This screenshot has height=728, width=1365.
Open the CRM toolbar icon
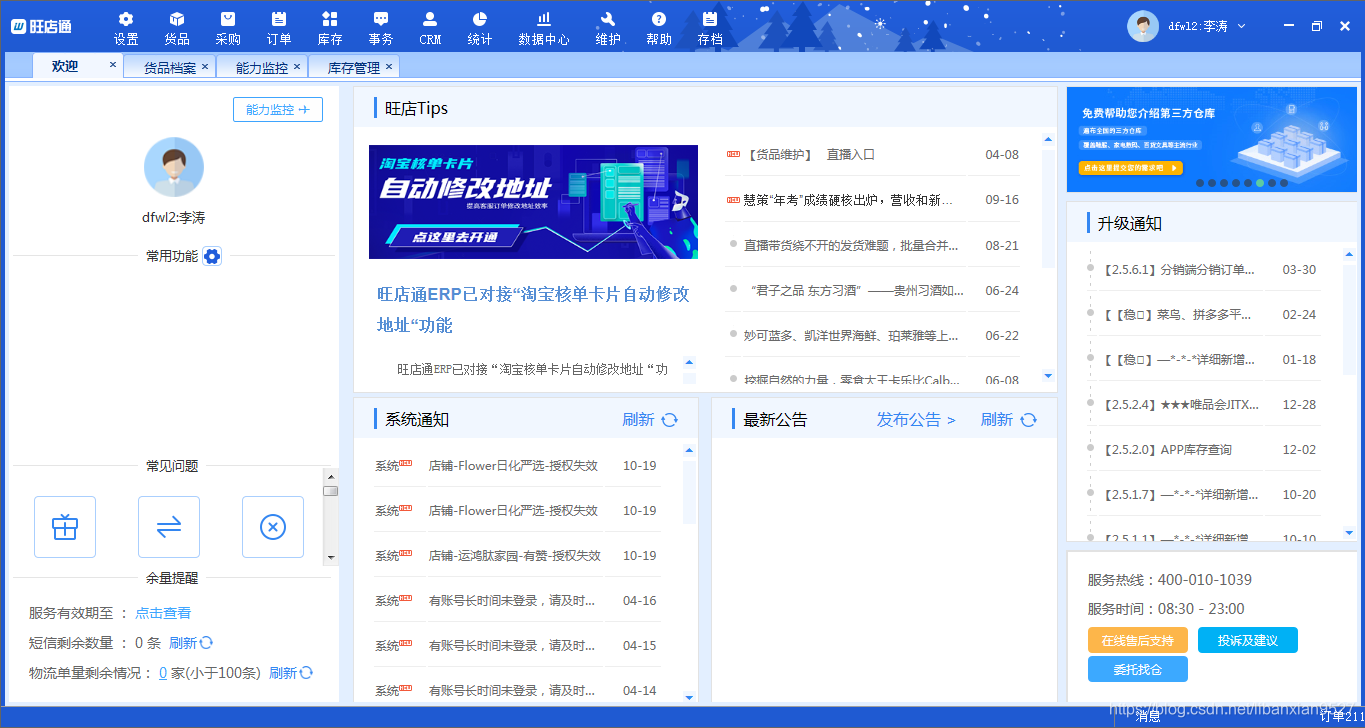coord(430,29)
